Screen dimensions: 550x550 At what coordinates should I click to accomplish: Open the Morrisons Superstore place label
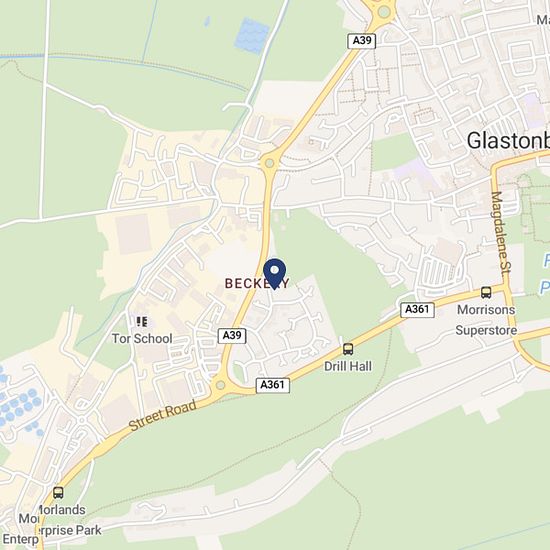(486, 320)
